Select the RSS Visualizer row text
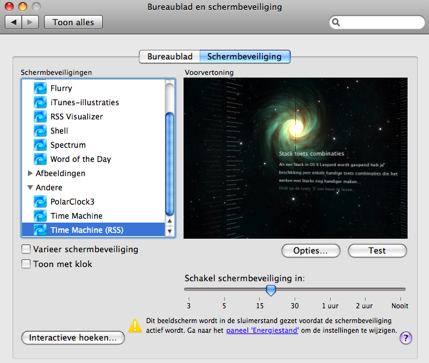The width and height of the screenshot is (429, 363). (77, 117)
